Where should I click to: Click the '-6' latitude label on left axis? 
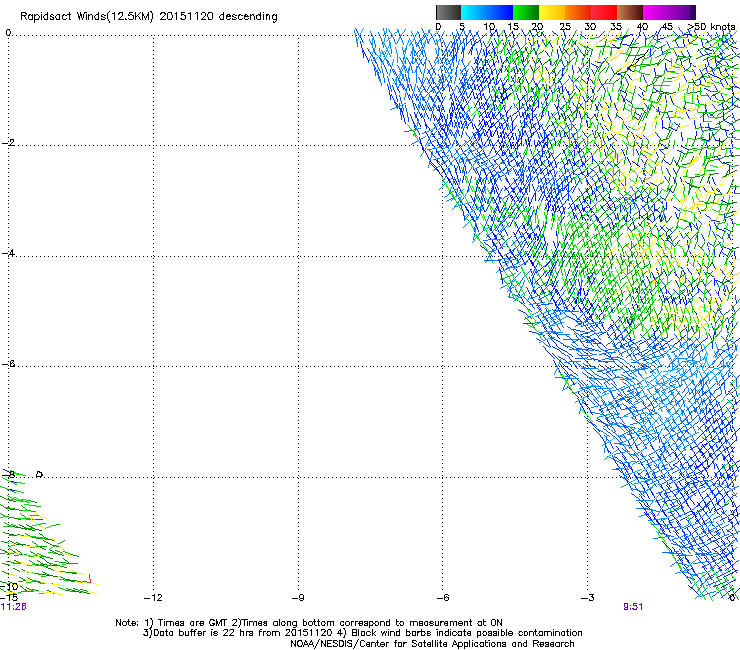click(x=8, y=363)
